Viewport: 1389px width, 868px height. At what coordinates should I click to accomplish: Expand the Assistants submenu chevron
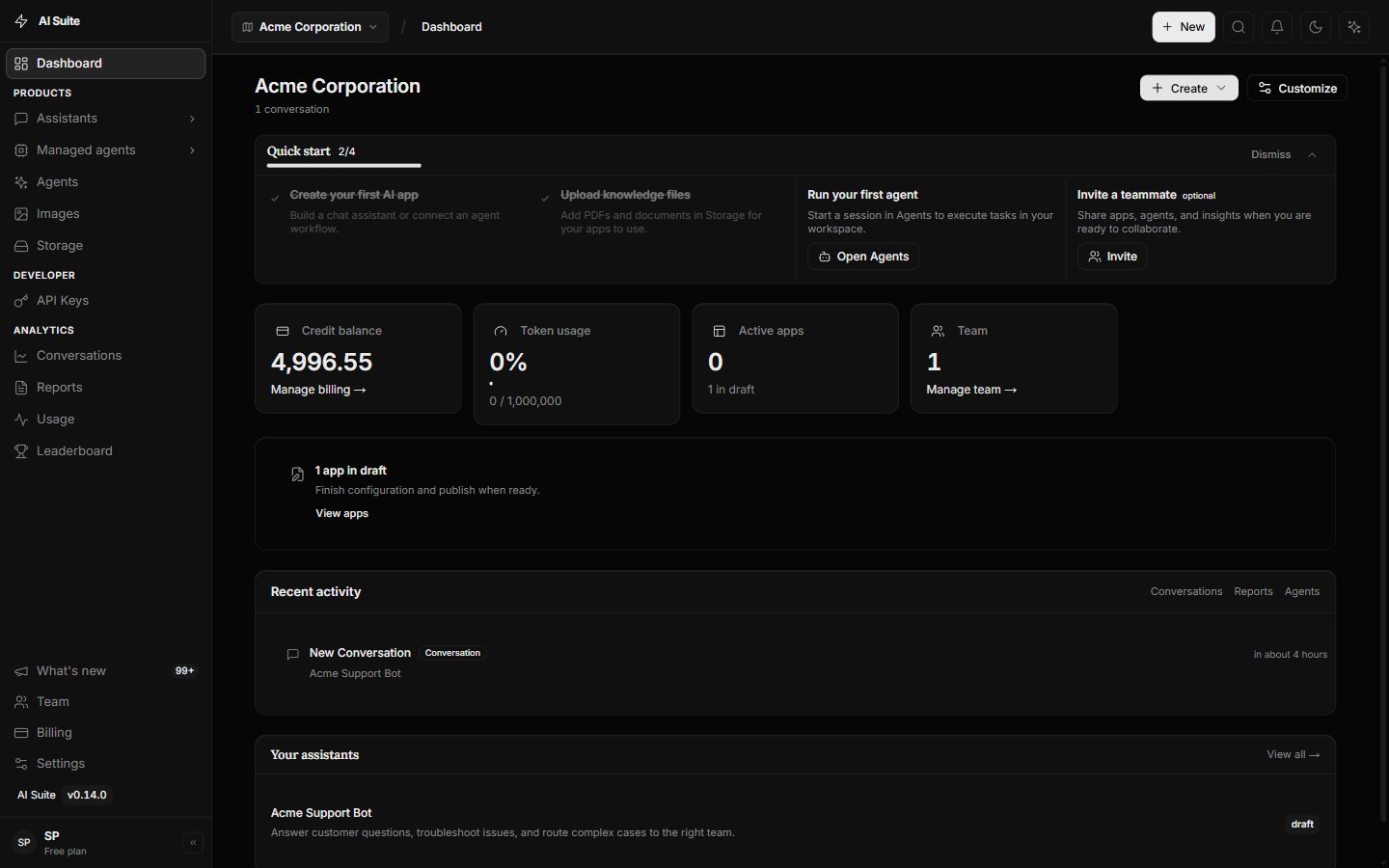(192, 119)
